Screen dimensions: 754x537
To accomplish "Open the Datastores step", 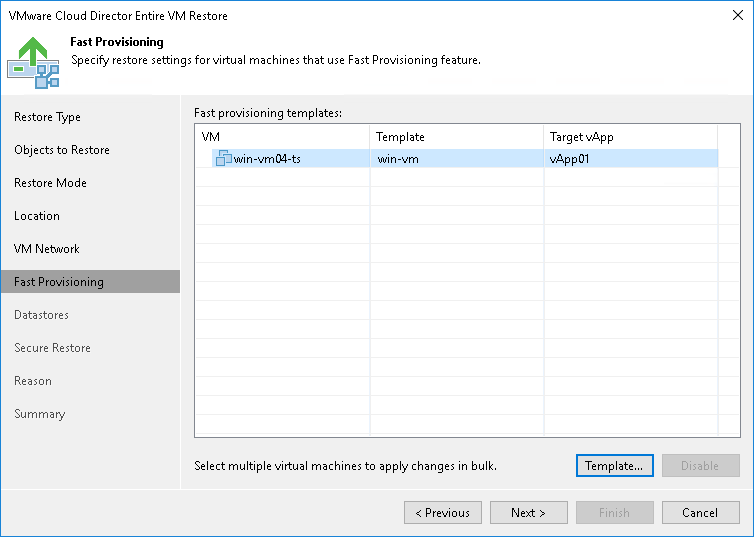I will pyautogui.click(x=41, y=315).
